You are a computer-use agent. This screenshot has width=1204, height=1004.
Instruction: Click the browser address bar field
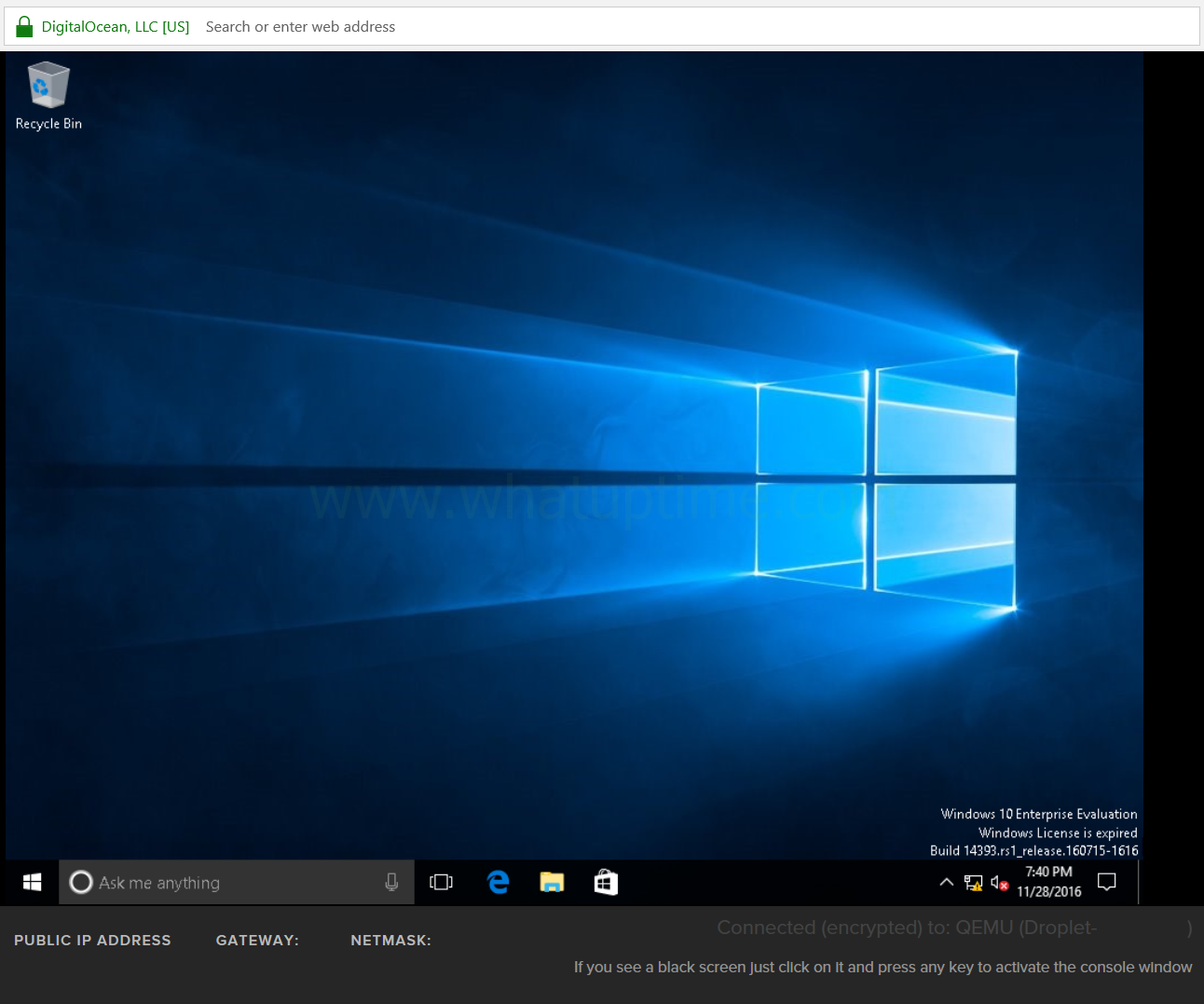pyautogui.click(x=699, y=27)
